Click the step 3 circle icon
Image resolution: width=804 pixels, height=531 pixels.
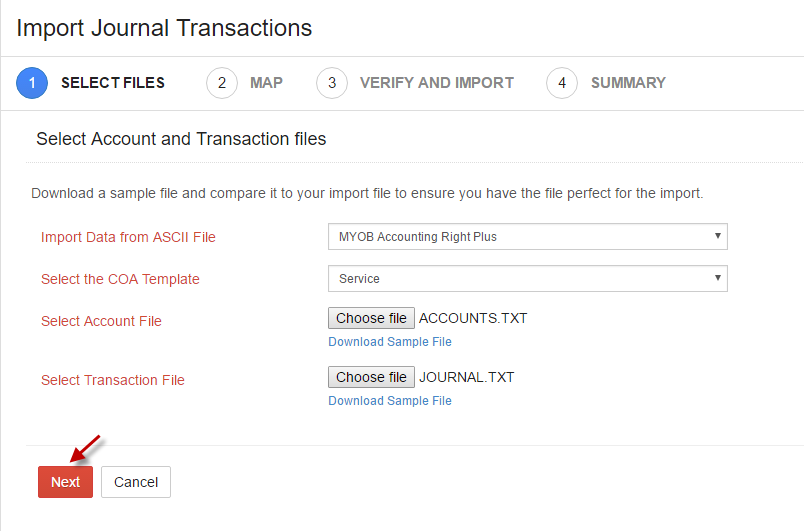pos(332,83)
